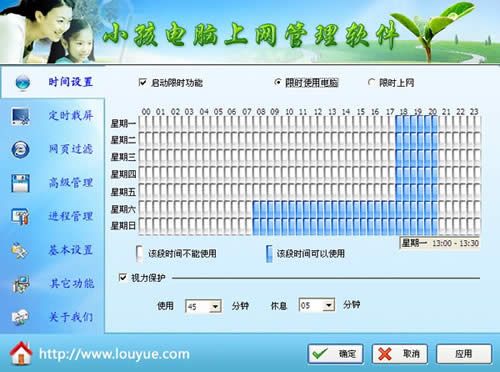Click the 星期六 row label
The image size is (500, 372).
pos(123,209)
